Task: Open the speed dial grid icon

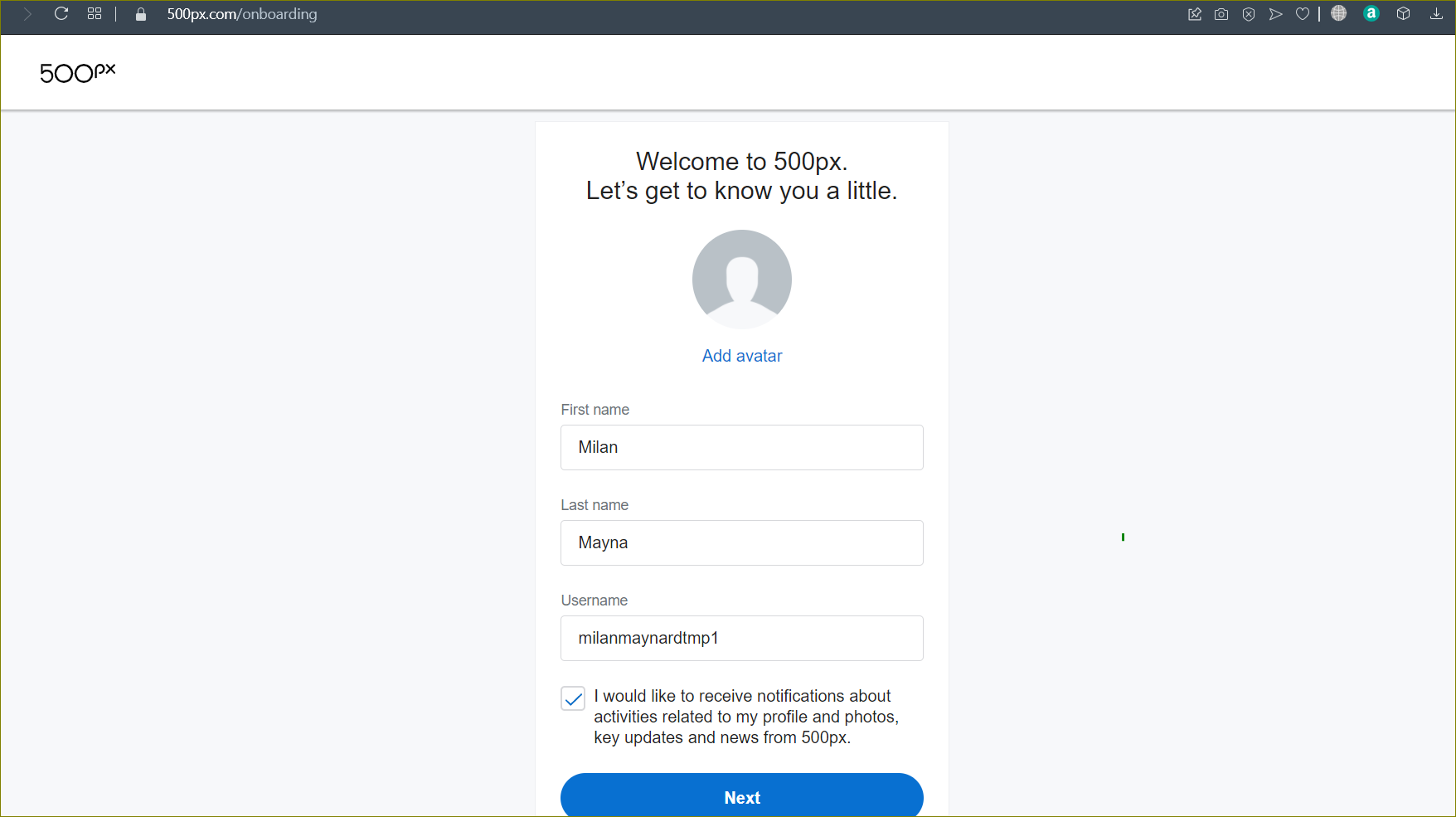Action: [x=95, y=14]
